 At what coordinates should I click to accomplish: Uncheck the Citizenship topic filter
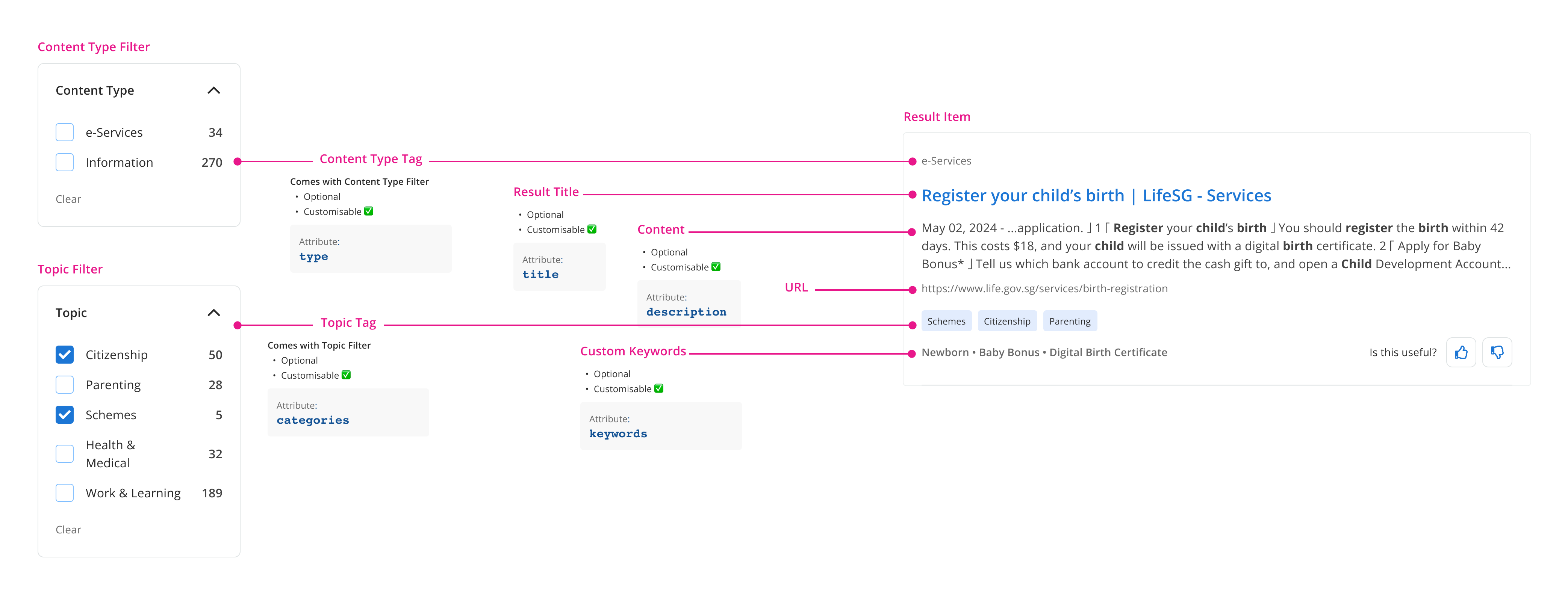(x=64, y=354)
